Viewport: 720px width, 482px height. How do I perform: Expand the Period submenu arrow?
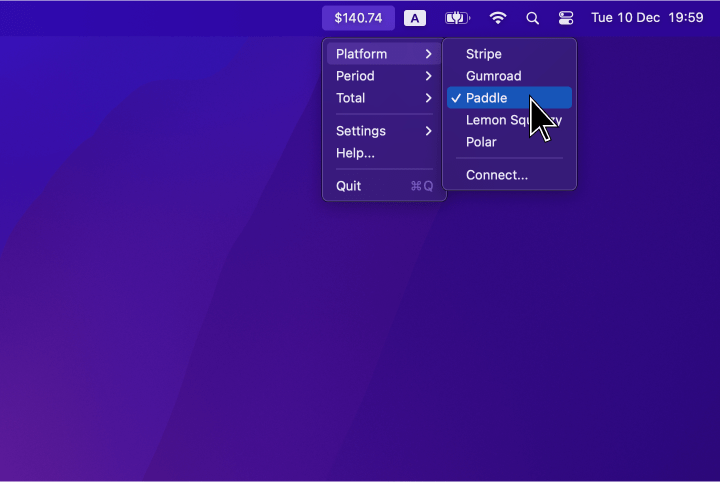429,76
